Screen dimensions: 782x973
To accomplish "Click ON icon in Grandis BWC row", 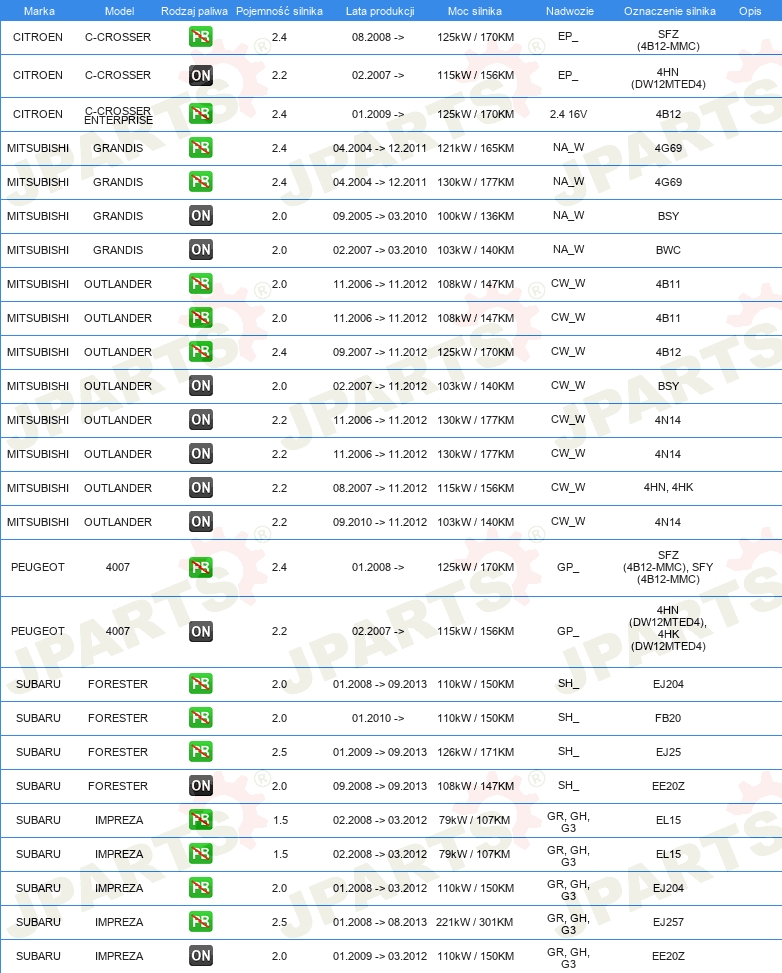I will click(200, 249).
